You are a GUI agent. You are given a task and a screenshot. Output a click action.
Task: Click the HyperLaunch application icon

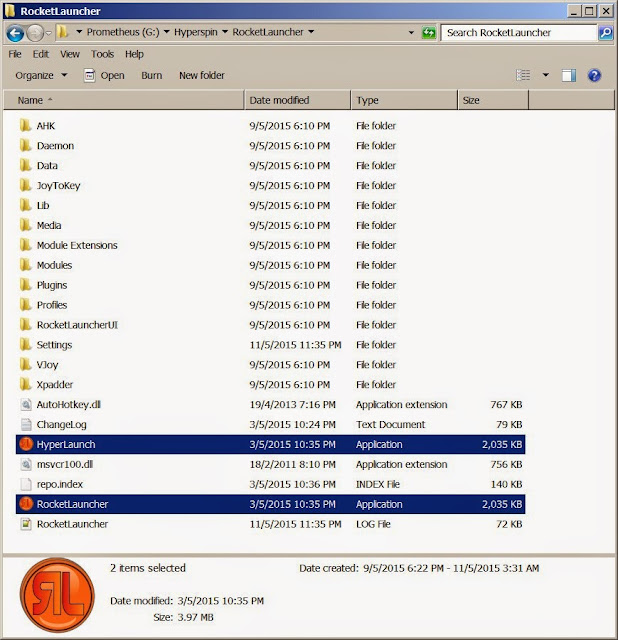coord(26,444)
